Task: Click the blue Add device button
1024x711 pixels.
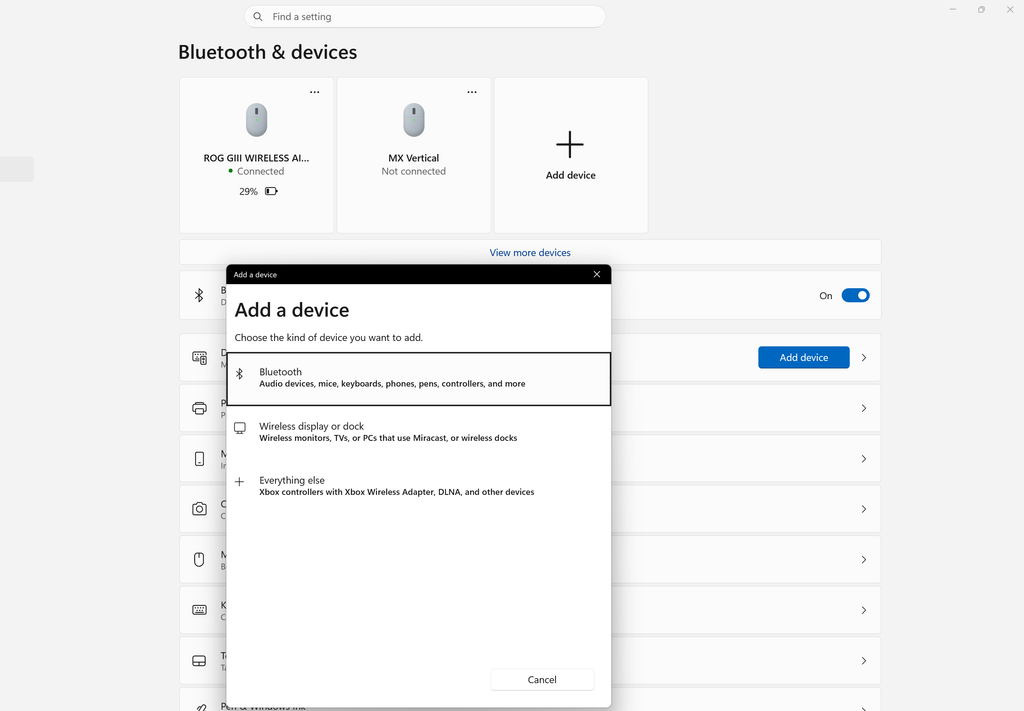Action: click(x=804, y=358)
